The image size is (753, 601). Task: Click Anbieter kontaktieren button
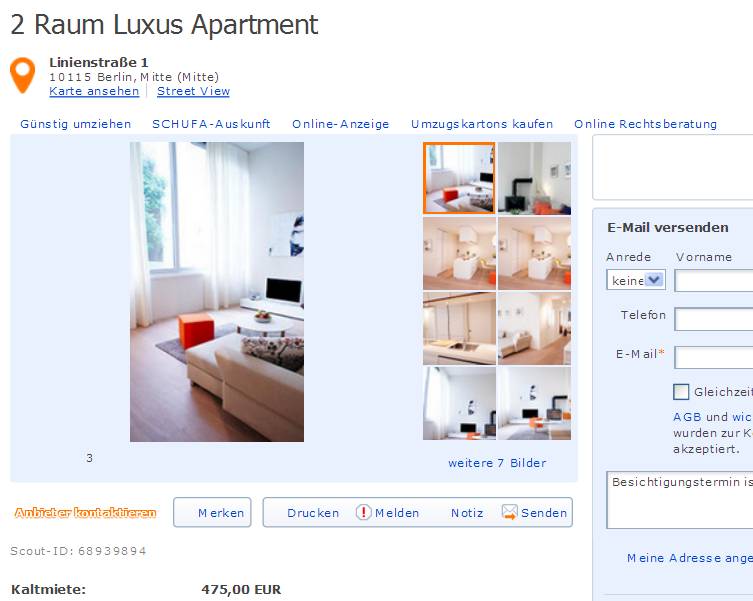coord(85,513)
